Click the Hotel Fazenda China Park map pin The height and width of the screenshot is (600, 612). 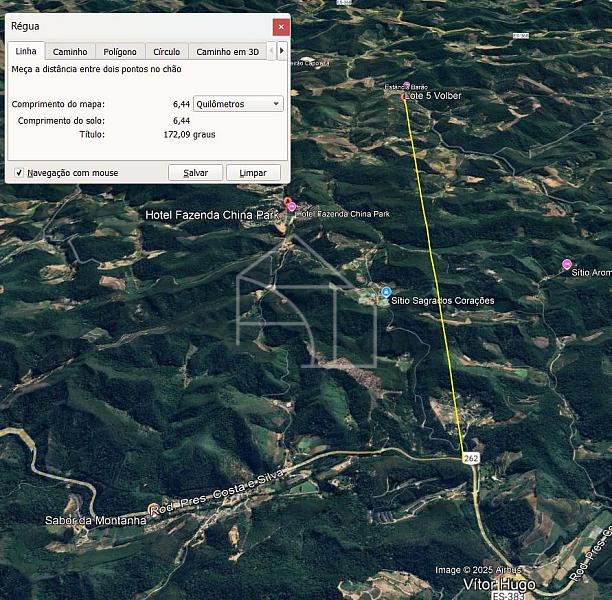[x=291, y=206]
